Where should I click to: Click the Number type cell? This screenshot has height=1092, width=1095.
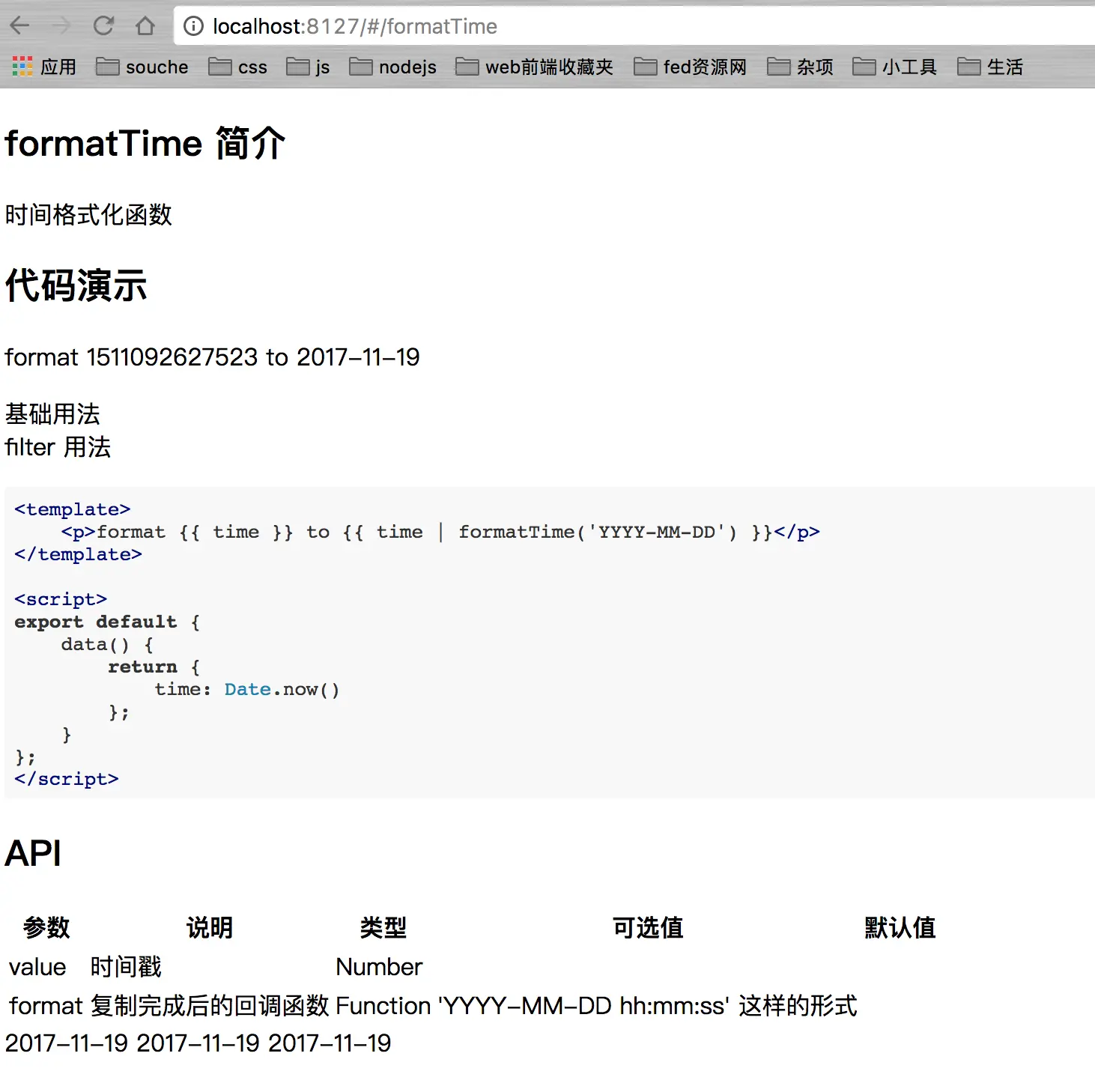point(379,967)
